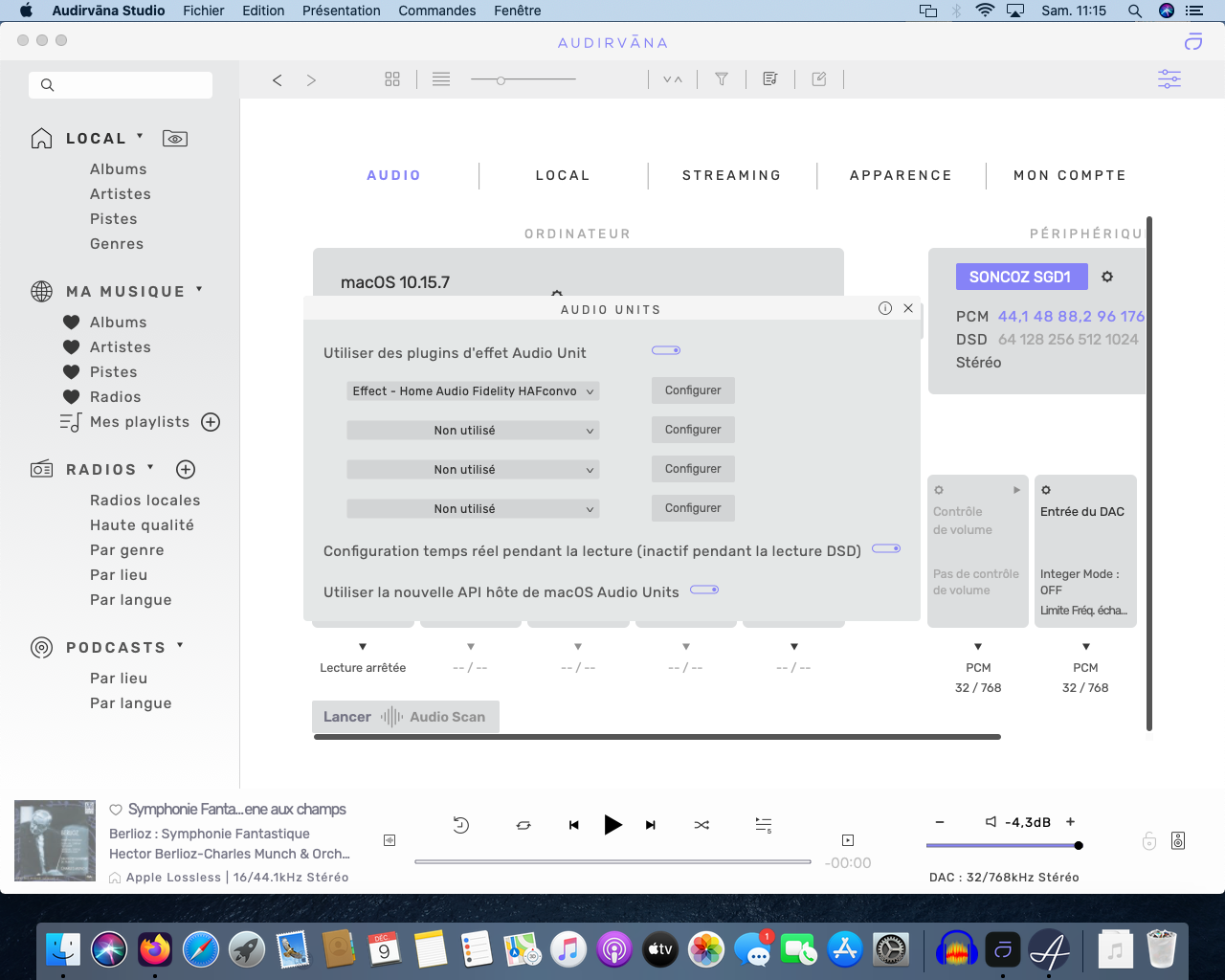Select the LOCAL settings tab
The image size is (1225, 980).
click(x=563, y=175)
